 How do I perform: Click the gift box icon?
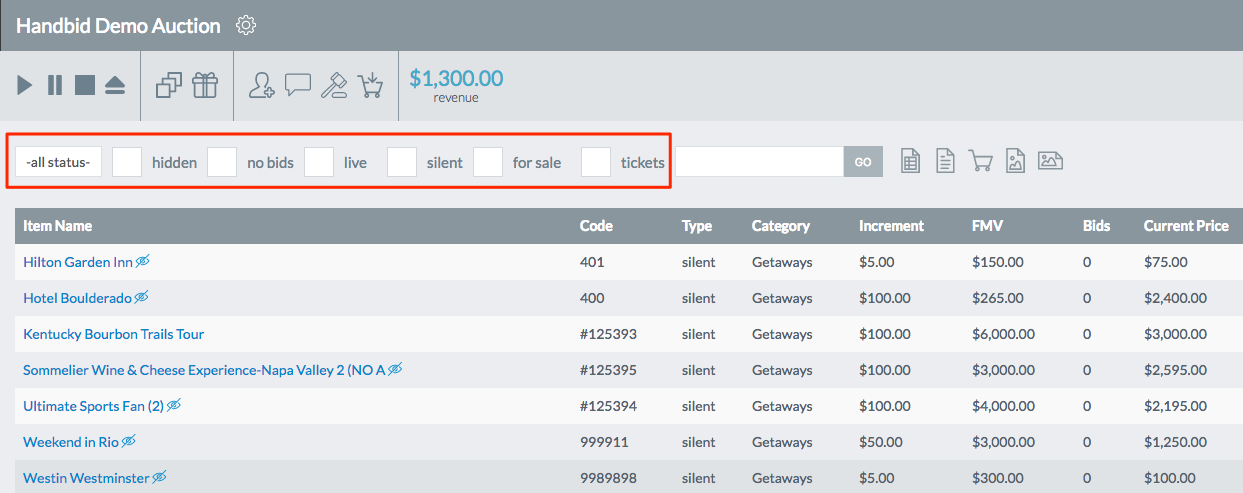tap(205, 85)
